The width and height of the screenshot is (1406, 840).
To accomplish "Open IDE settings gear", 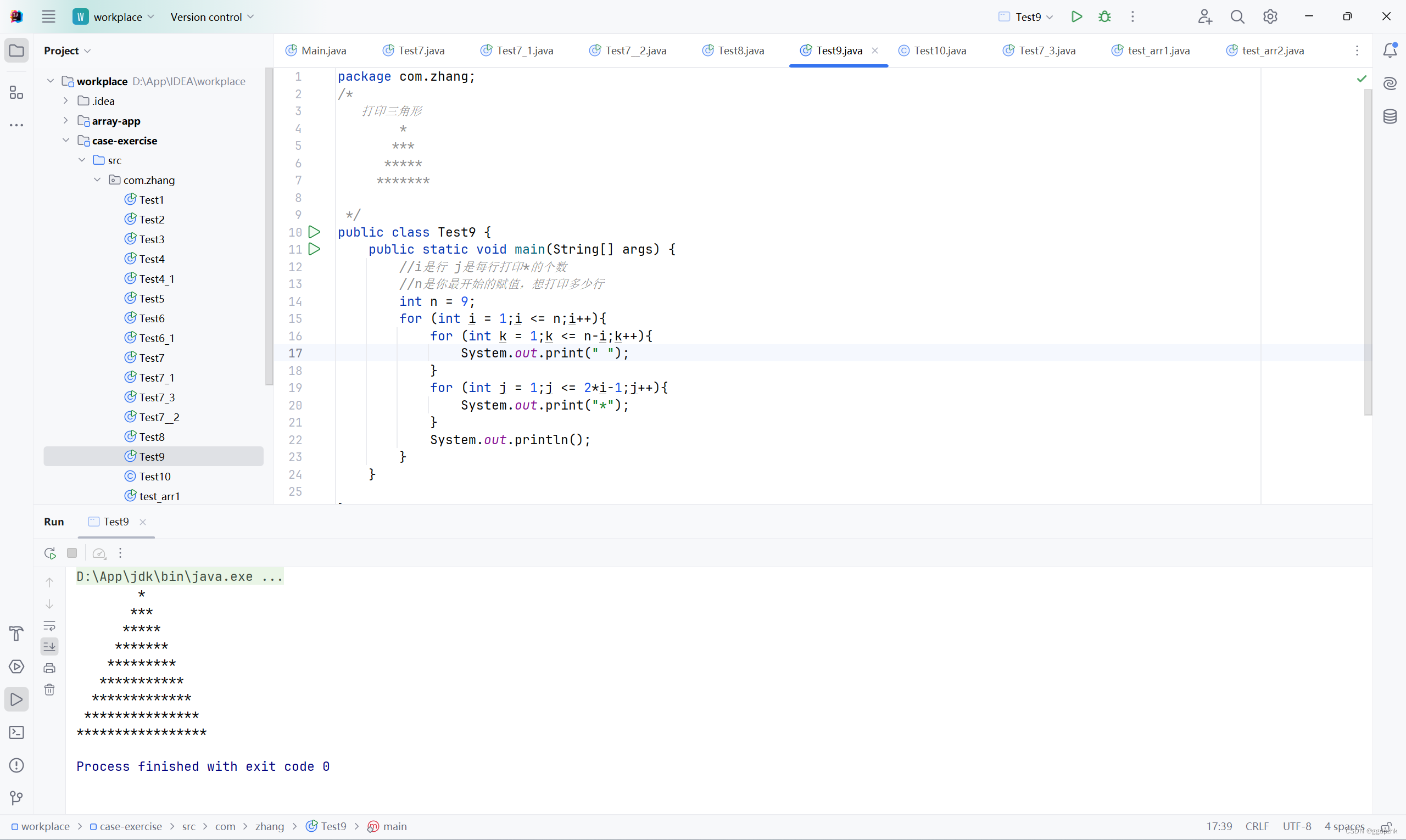I will [1270, 16].
